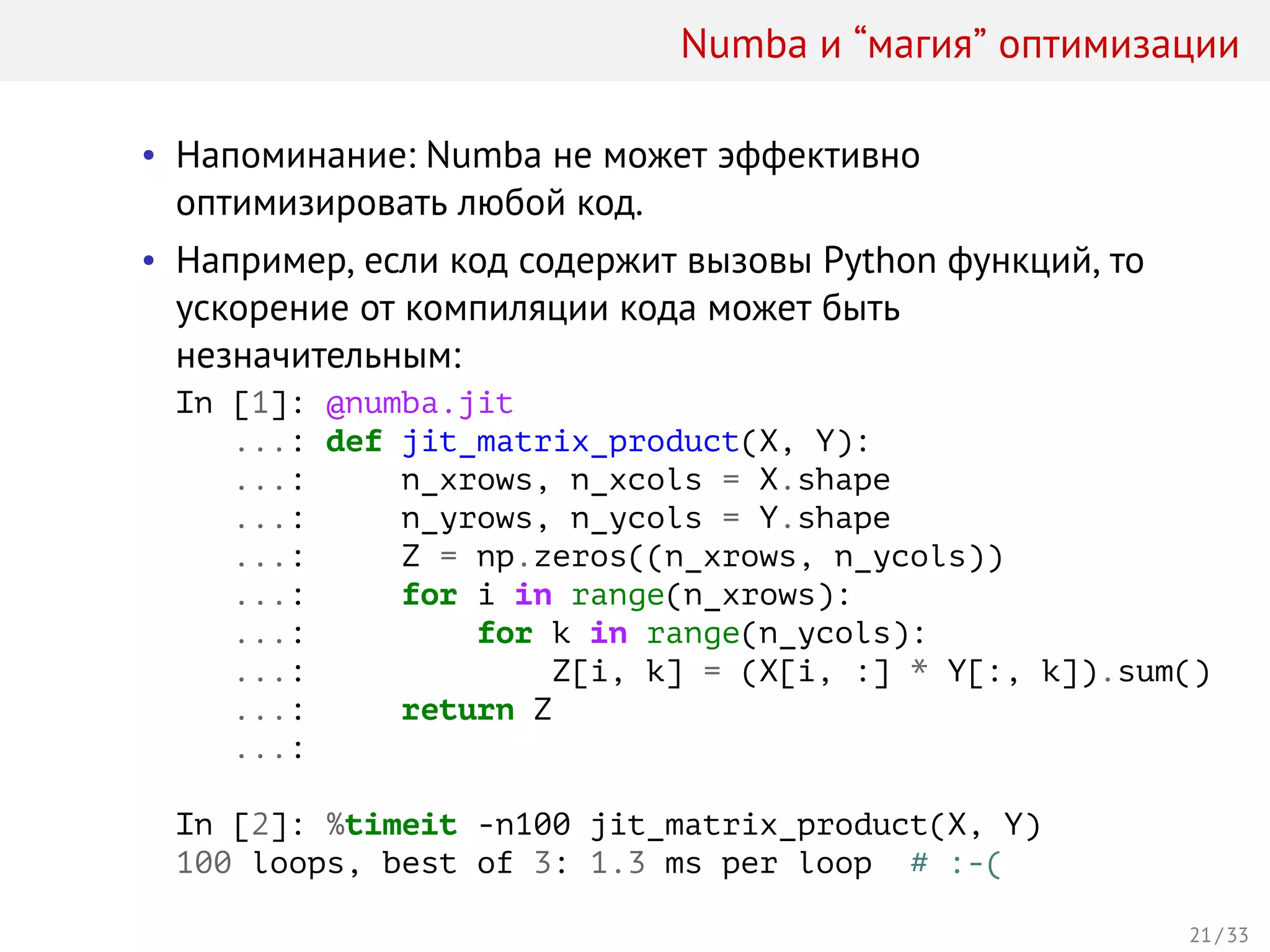Click the slide title 'Numba и "магия" оптимизации'
This screenshot has width=1270, height=952.
coord(959,45)
